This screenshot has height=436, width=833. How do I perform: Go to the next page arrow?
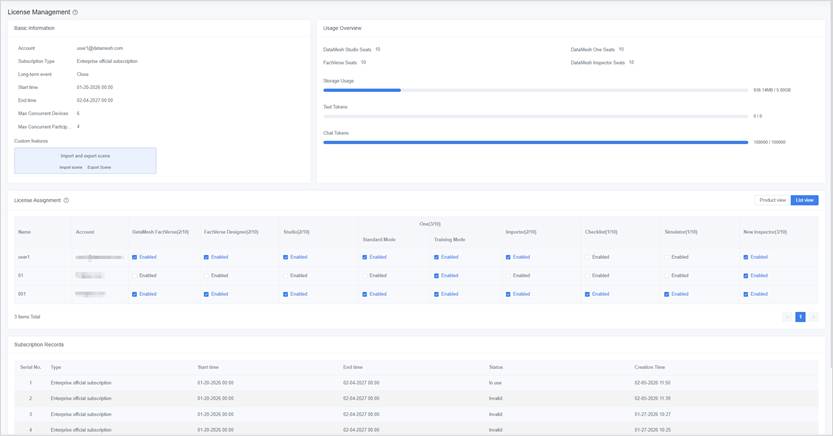814,317
